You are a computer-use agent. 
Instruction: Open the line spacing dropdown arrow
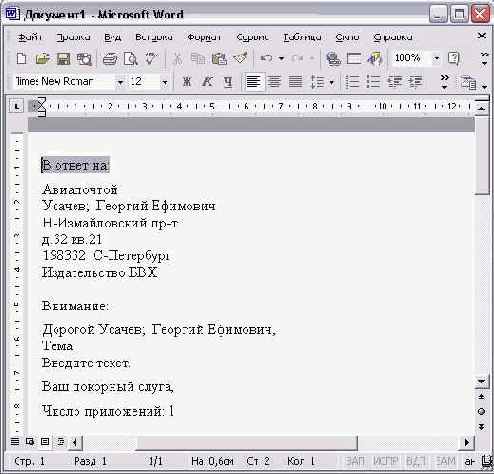(x=331, y=82)
